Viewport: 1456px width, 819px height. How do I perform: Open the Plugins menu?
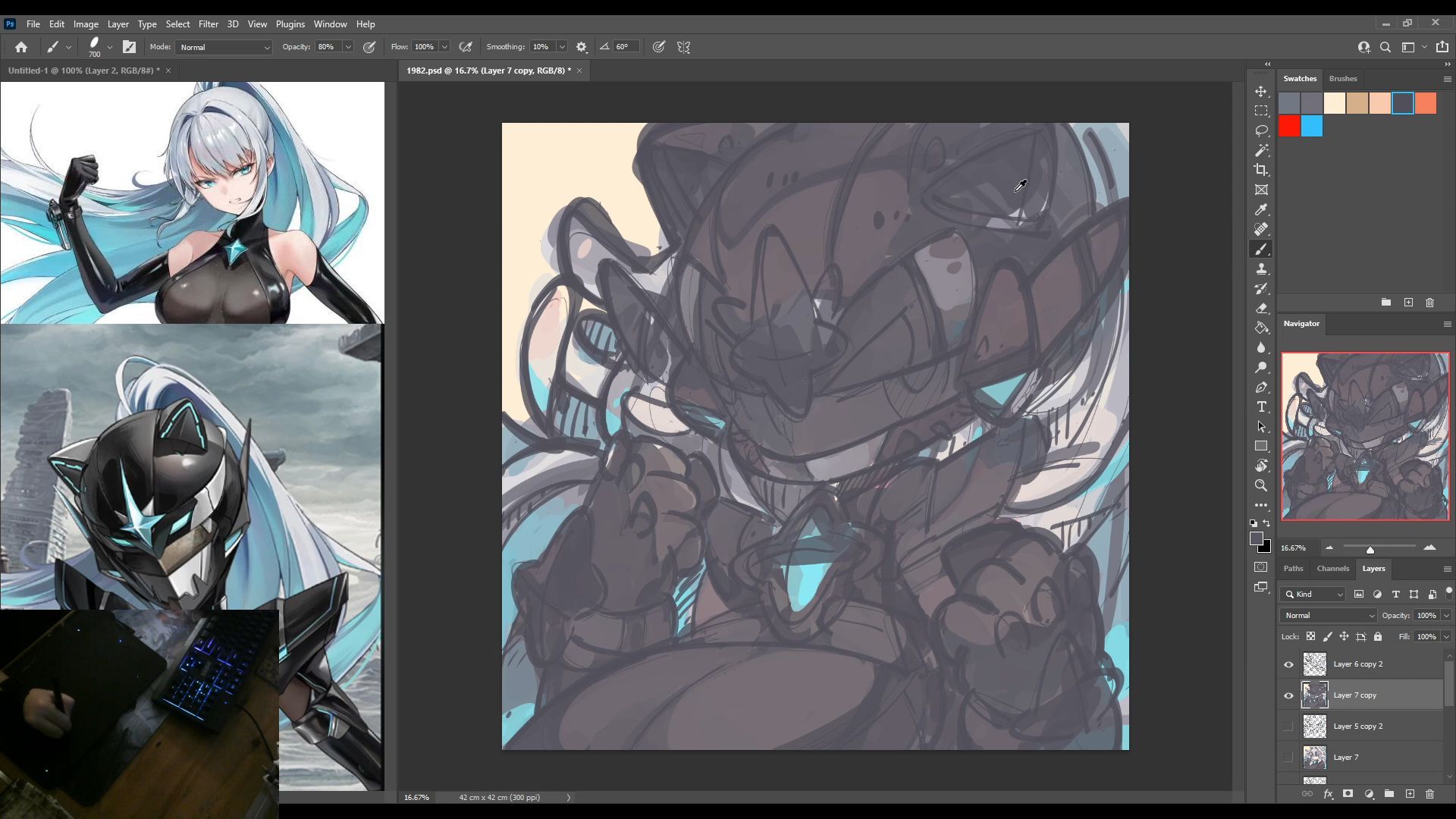290,24
